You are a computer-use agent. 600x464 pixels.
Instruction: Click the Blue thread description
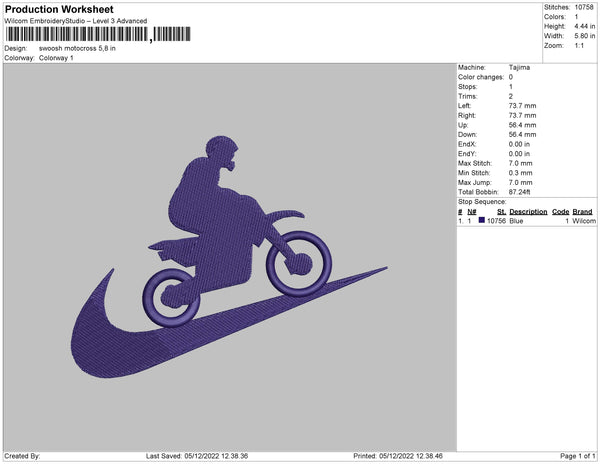coord(516,221)
